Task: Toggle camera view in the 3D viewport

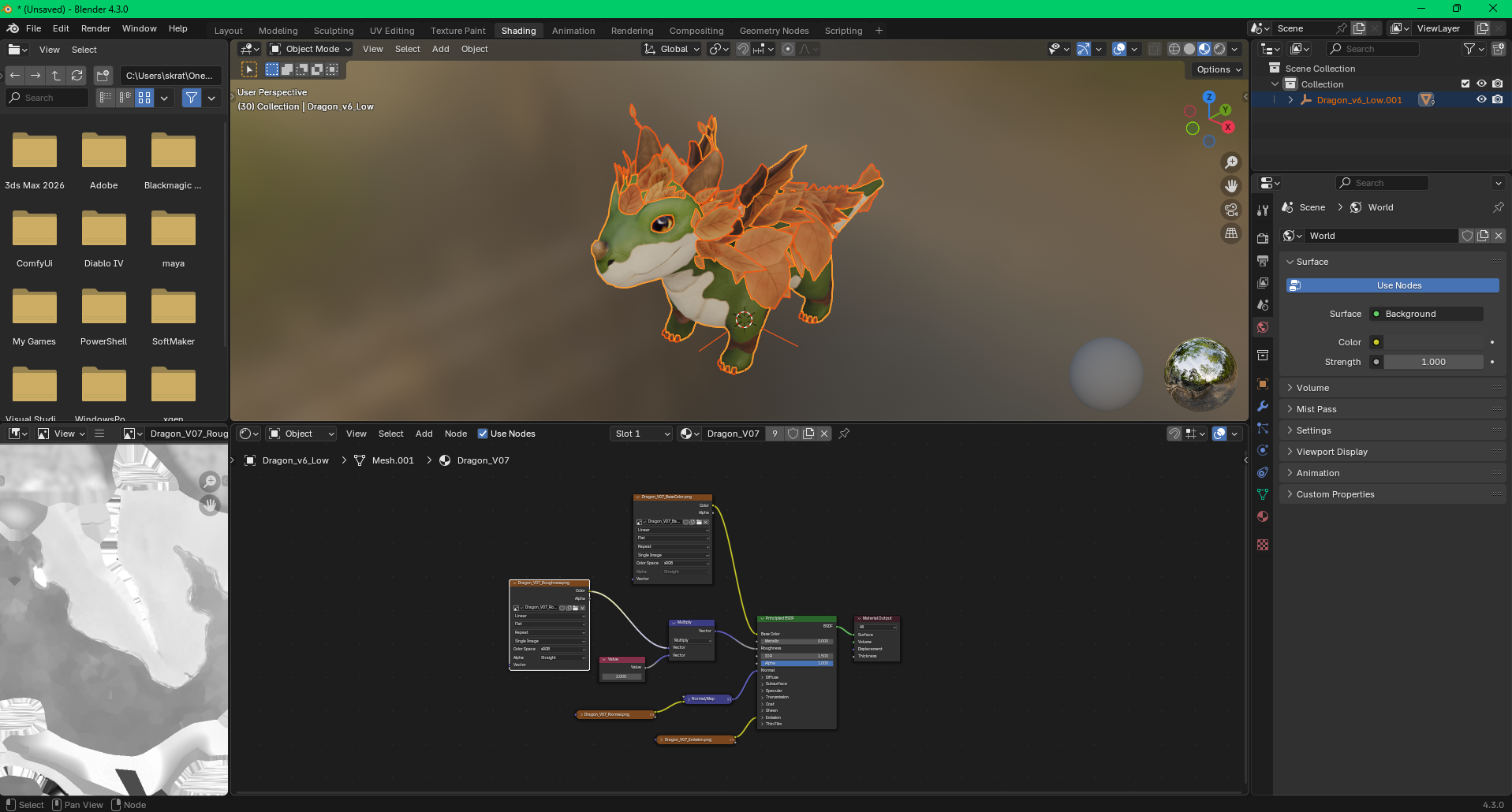Action: tap(1230, 210)
